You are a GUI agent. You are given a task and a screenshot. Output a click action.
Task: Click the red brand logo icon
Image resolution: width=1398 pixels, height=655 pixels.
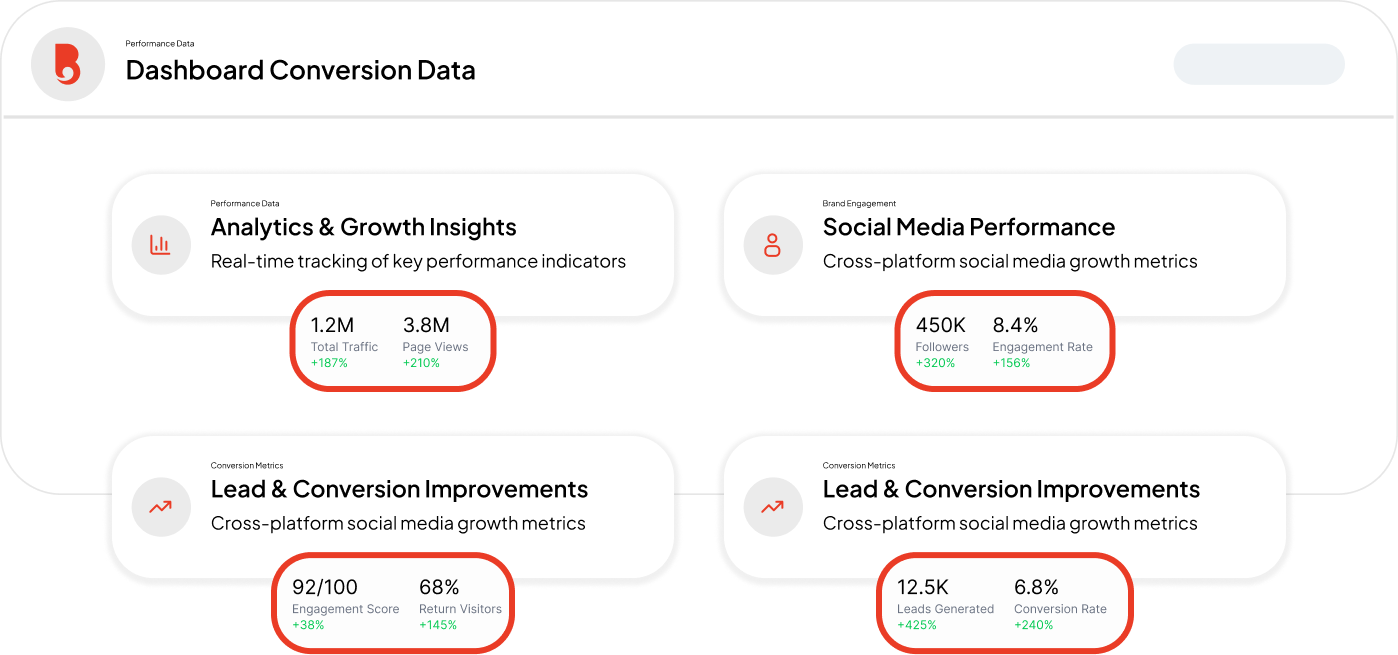tap(68, 64)
